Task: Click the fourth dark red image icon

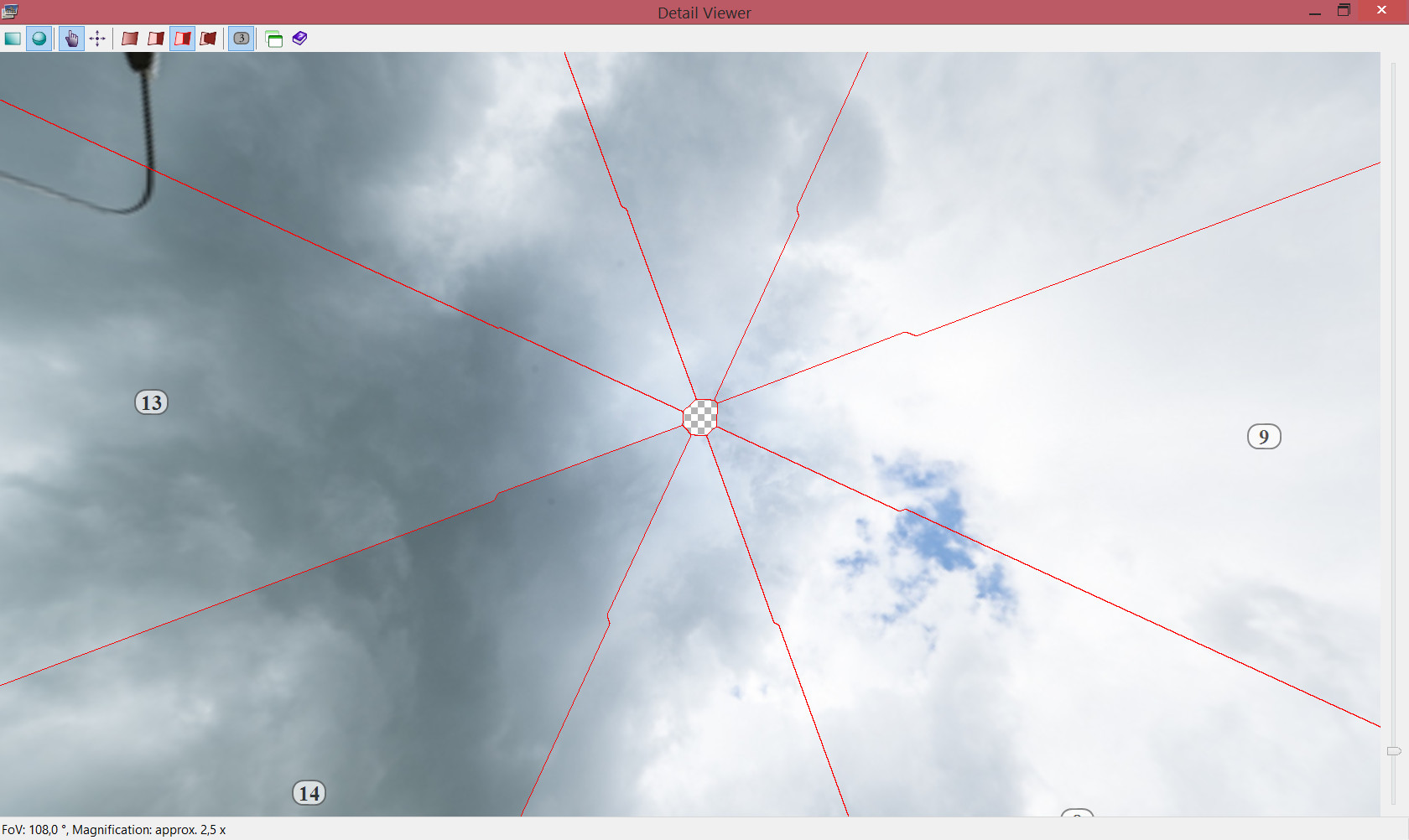Action: [x=208, y=39]
